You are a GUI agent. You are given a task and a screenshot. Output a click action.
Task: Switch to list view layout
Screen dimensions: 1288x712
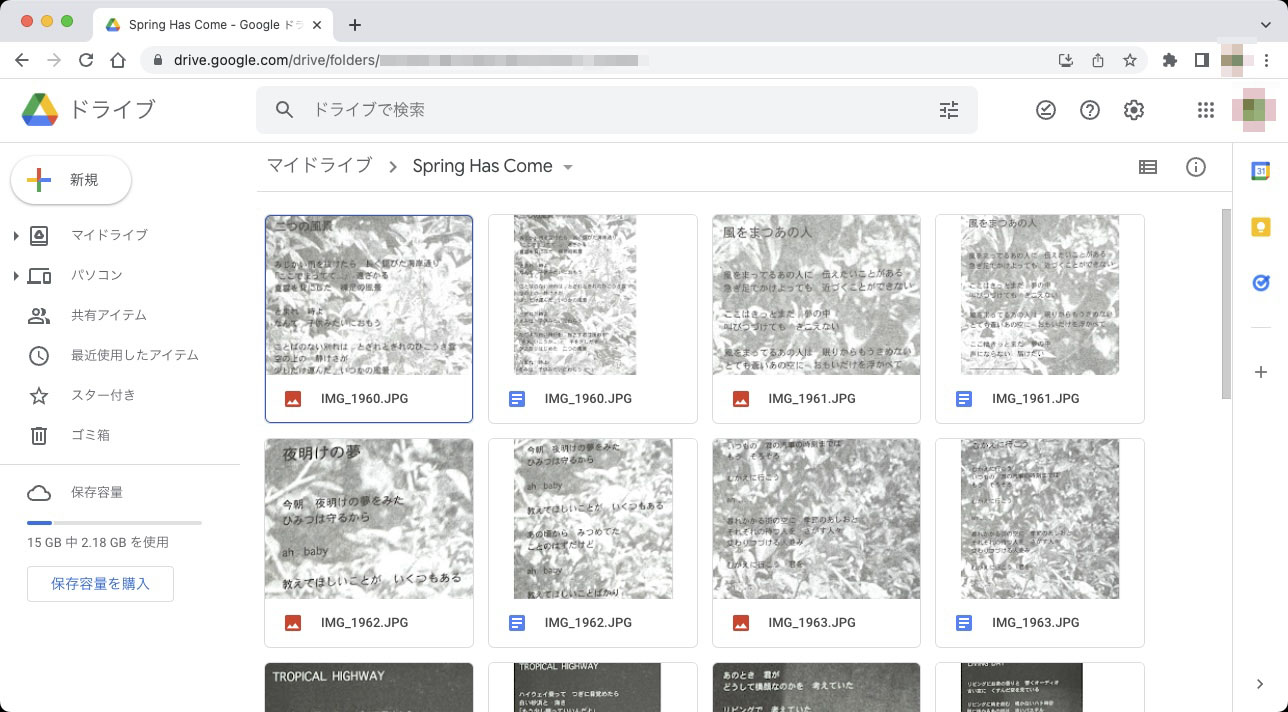pyautogui.click(x=1148, y=167)
